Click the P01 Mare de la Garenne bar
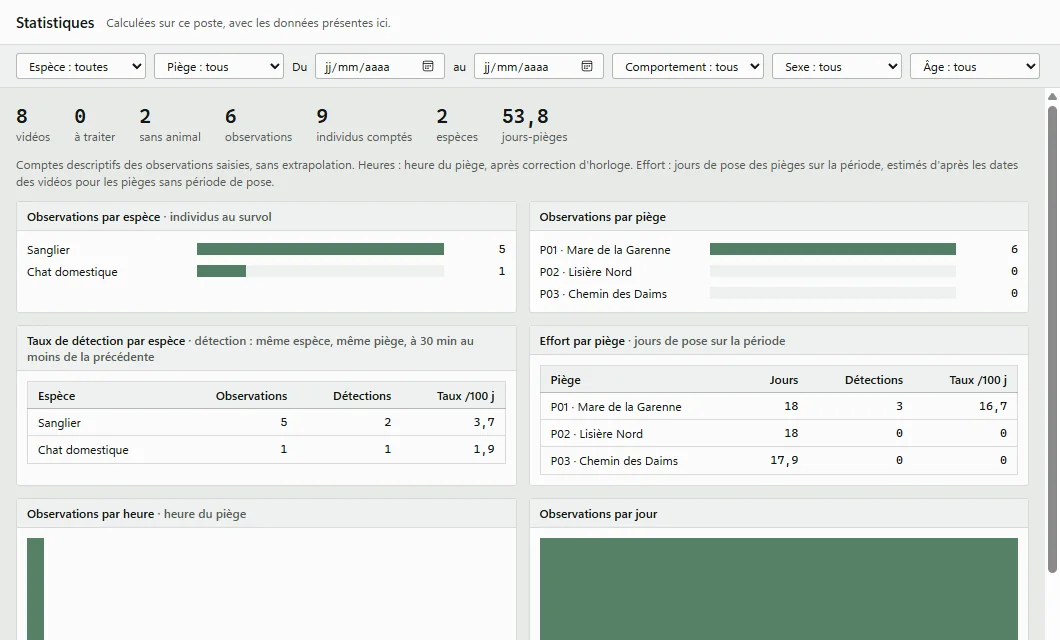This screenshot has height=640, width=1060. 833,249
